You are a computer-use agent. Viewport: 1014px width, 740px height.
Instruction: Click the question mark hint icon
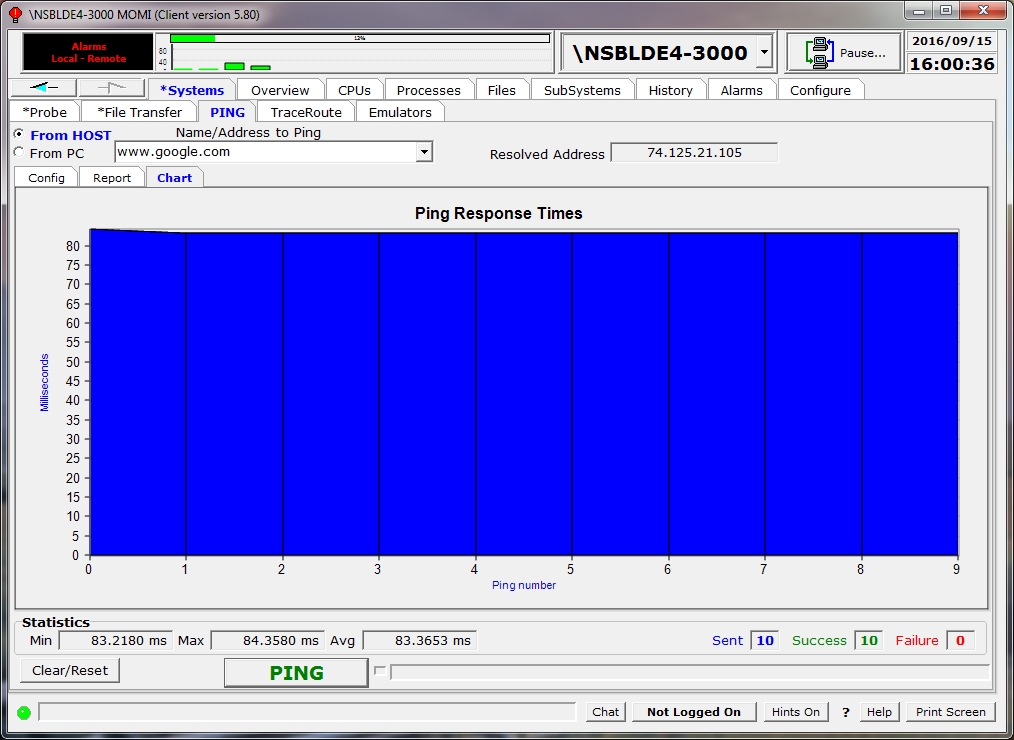845,712
